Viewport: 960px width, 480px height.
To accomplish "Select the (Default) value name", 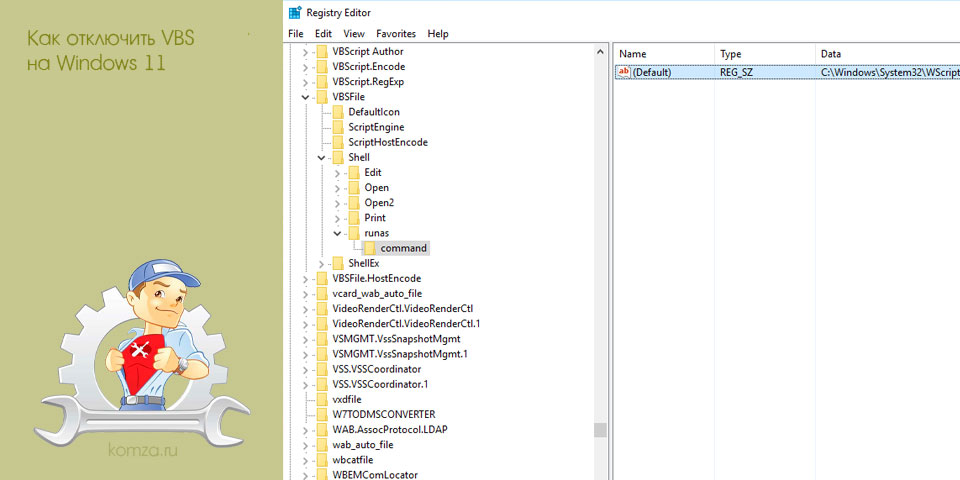I will tap(652, 72).
